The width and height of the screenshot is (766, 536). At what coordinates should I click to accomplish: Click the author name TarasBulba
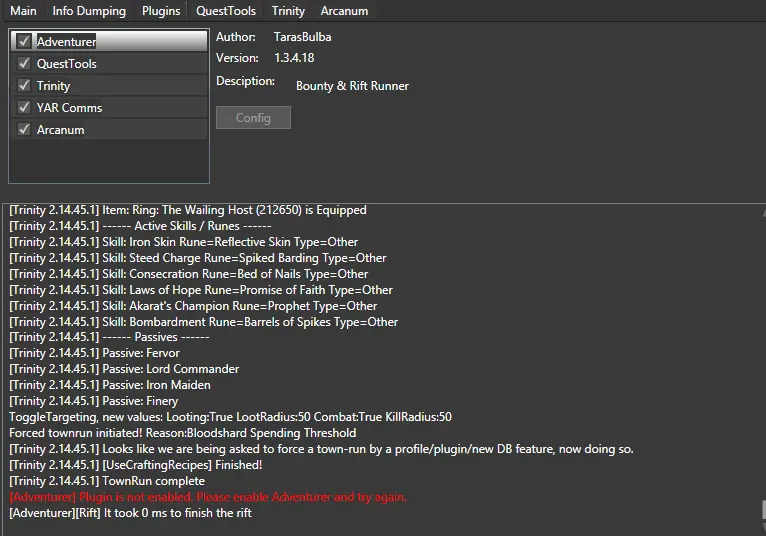(x=302, y=37)
